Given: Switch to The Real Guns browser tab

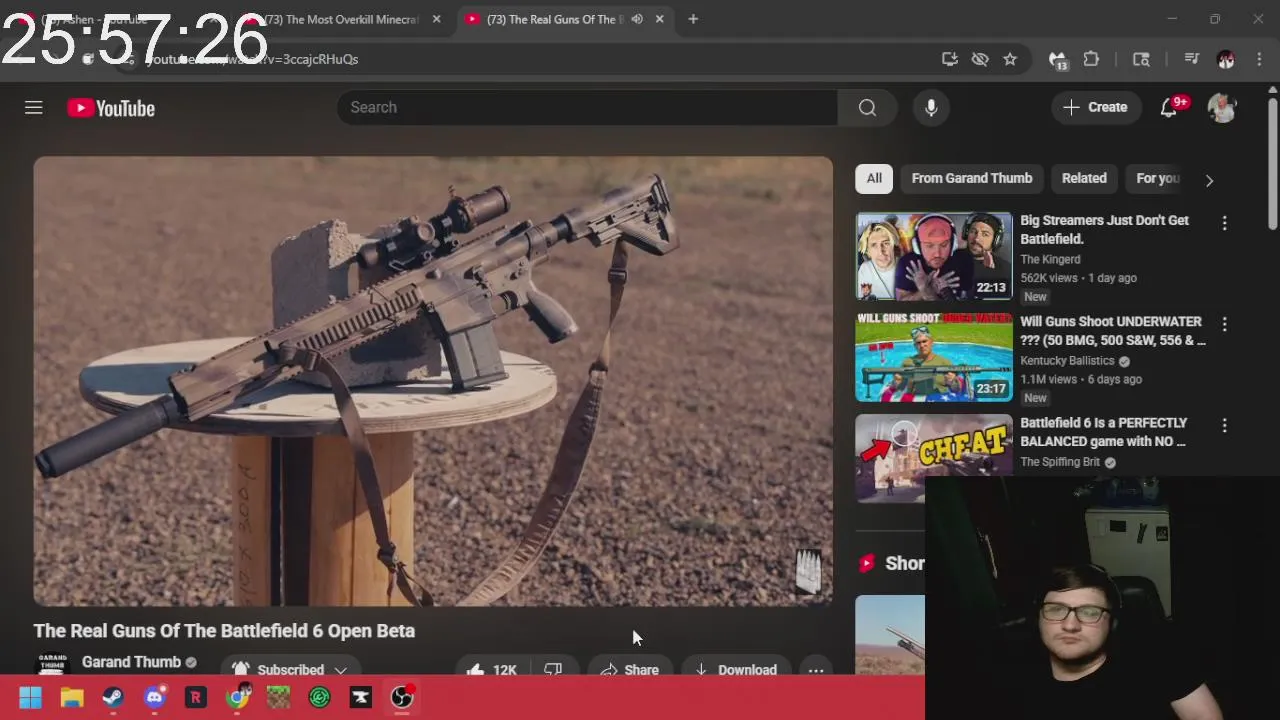Looking at the screenshot, I should click(x=555, y=19).
